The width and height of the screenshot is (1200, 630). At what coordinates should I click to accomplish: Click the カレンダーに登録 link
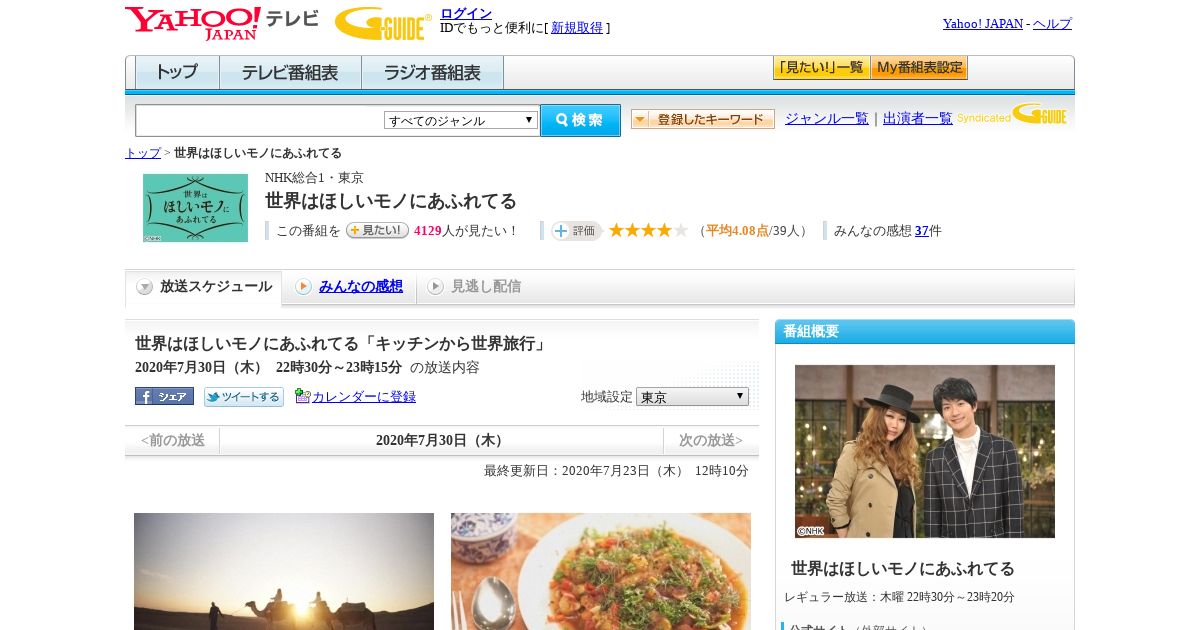click(364, 396)
